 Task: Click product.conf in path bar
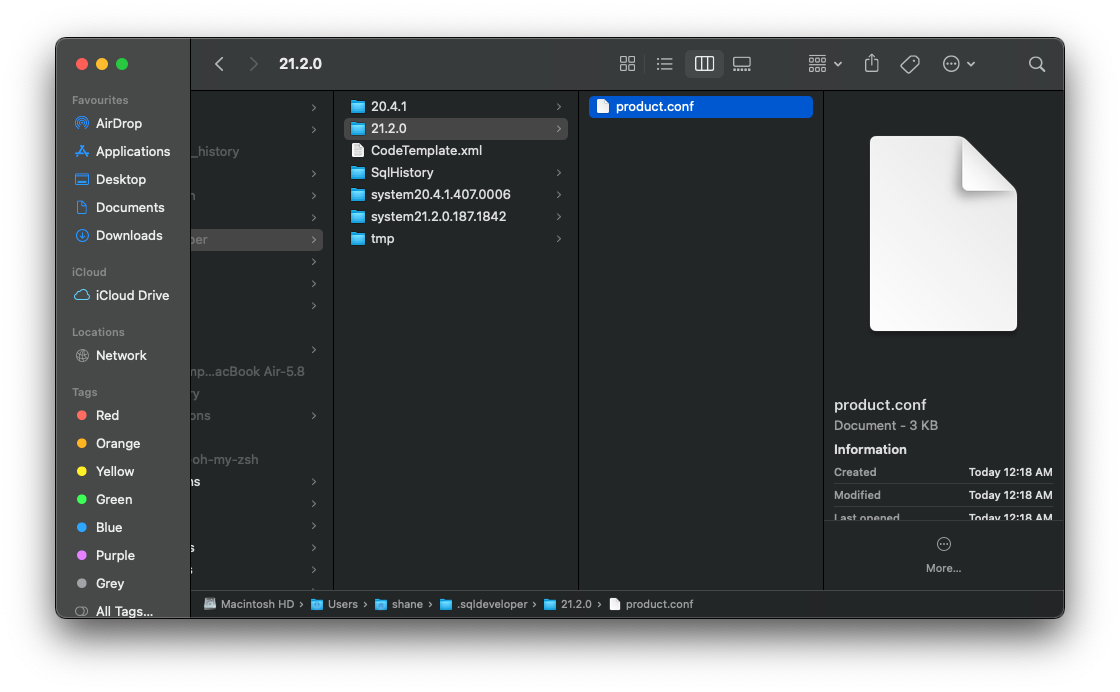[x=651, y=604]
